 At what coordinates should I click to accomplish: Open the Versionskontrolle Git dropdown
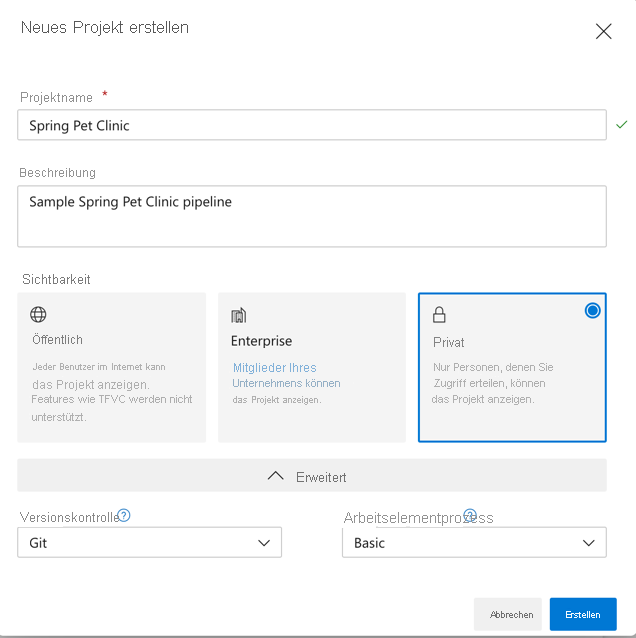pos(149,542)
